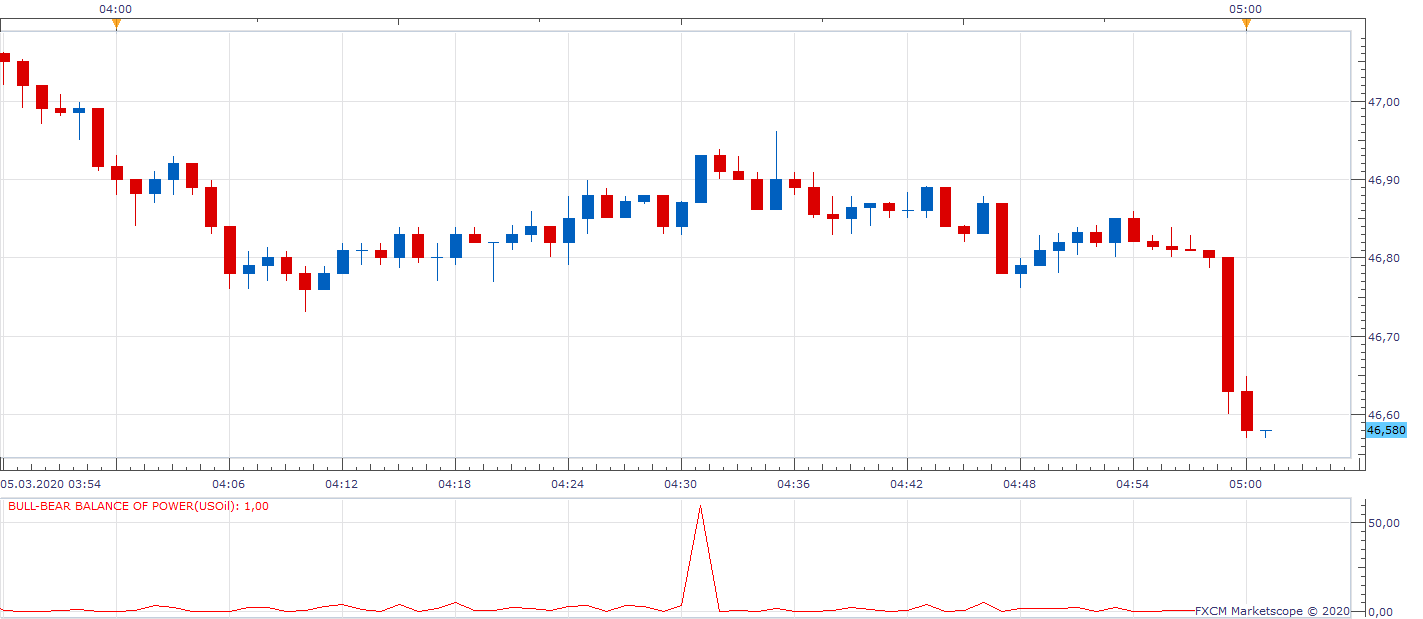Click the 04:36 time axis label
The image size is (1423, 619).
(x=794, y=483)
